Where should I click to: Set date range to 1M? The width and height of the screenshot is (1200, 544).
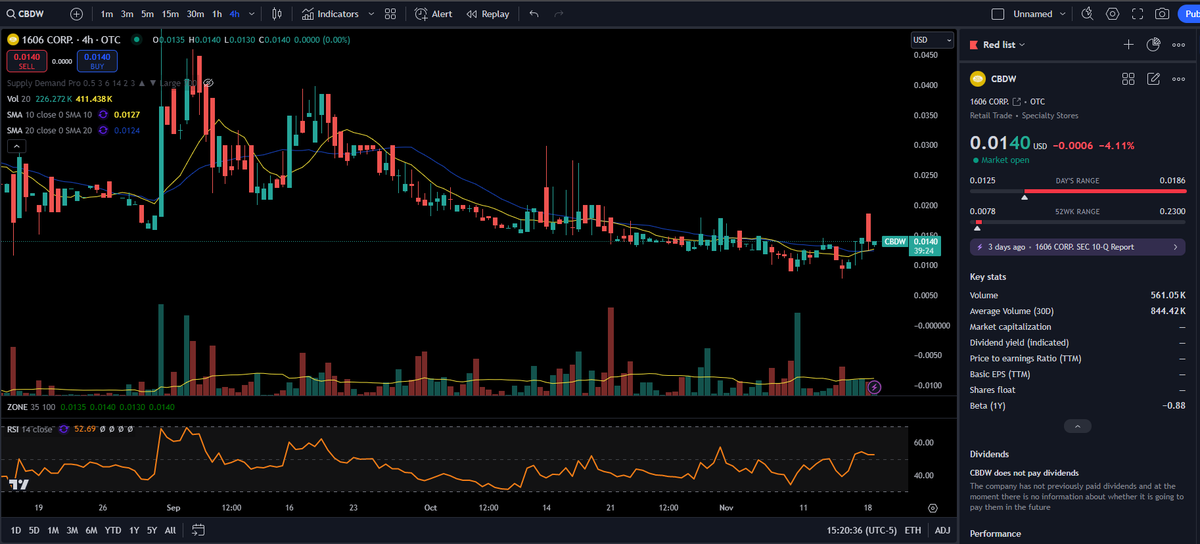click(53, 530)
